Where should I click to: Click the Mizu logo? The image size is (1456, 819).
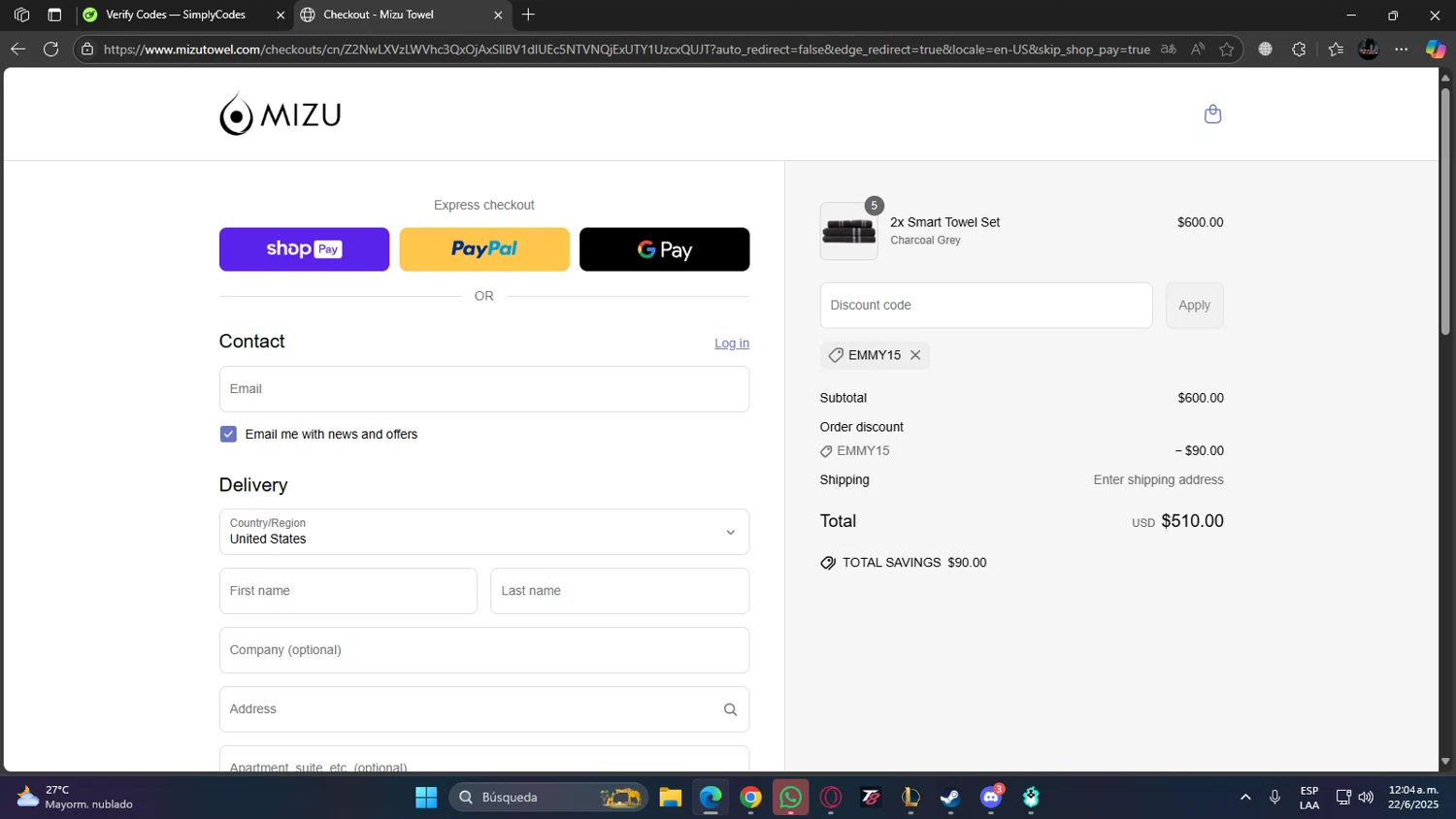281,115
